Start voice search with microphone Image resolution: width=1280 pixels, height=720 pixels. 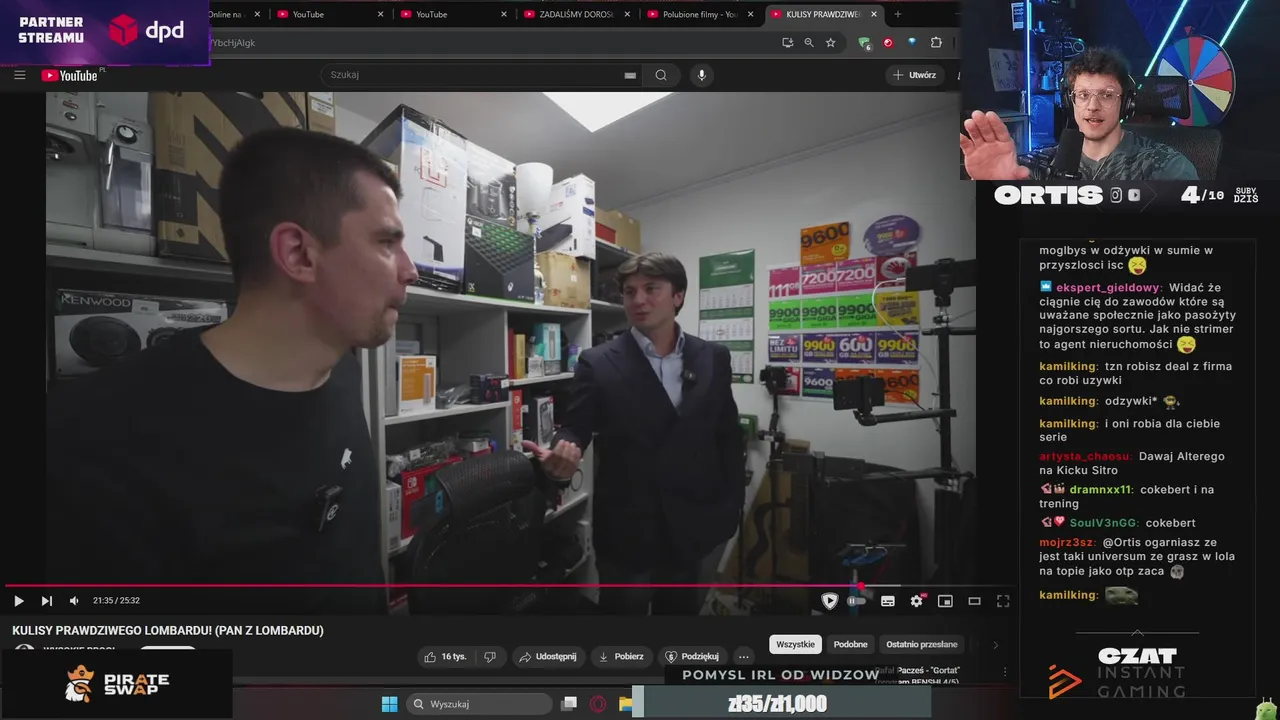[702, 75]
